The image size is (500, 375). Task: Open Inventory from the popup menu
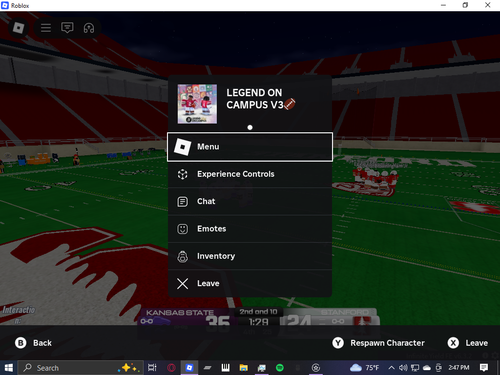(x=250, y=256)
